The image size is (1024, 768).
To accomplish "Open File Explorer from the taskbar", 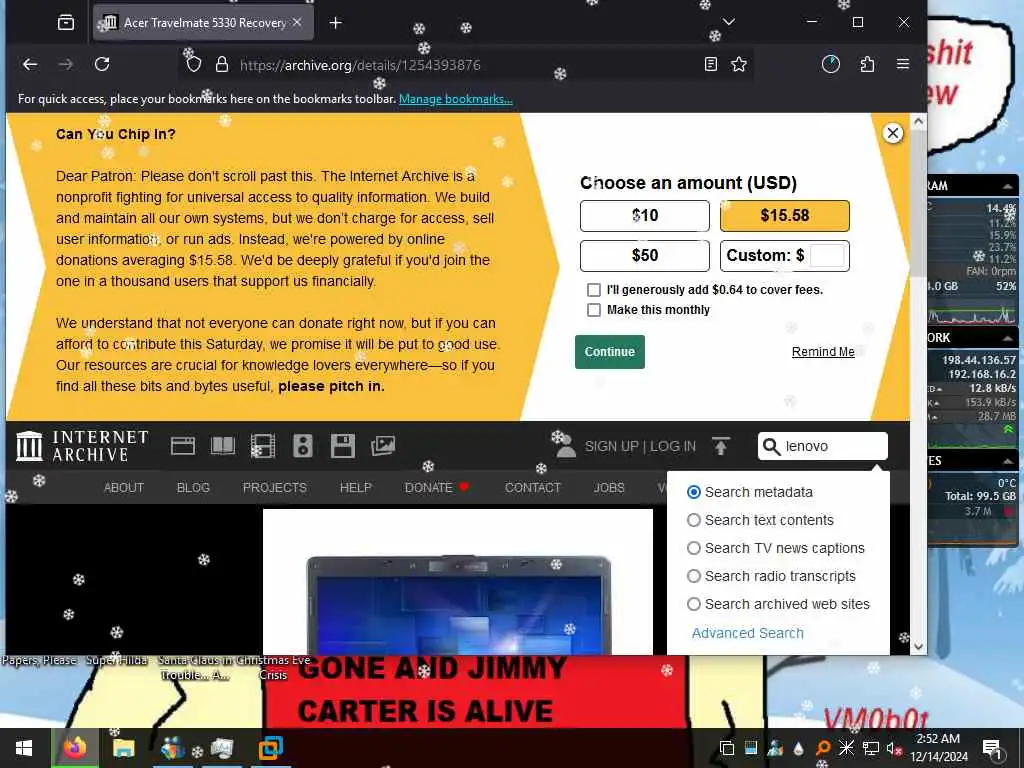I will [123, 748].
